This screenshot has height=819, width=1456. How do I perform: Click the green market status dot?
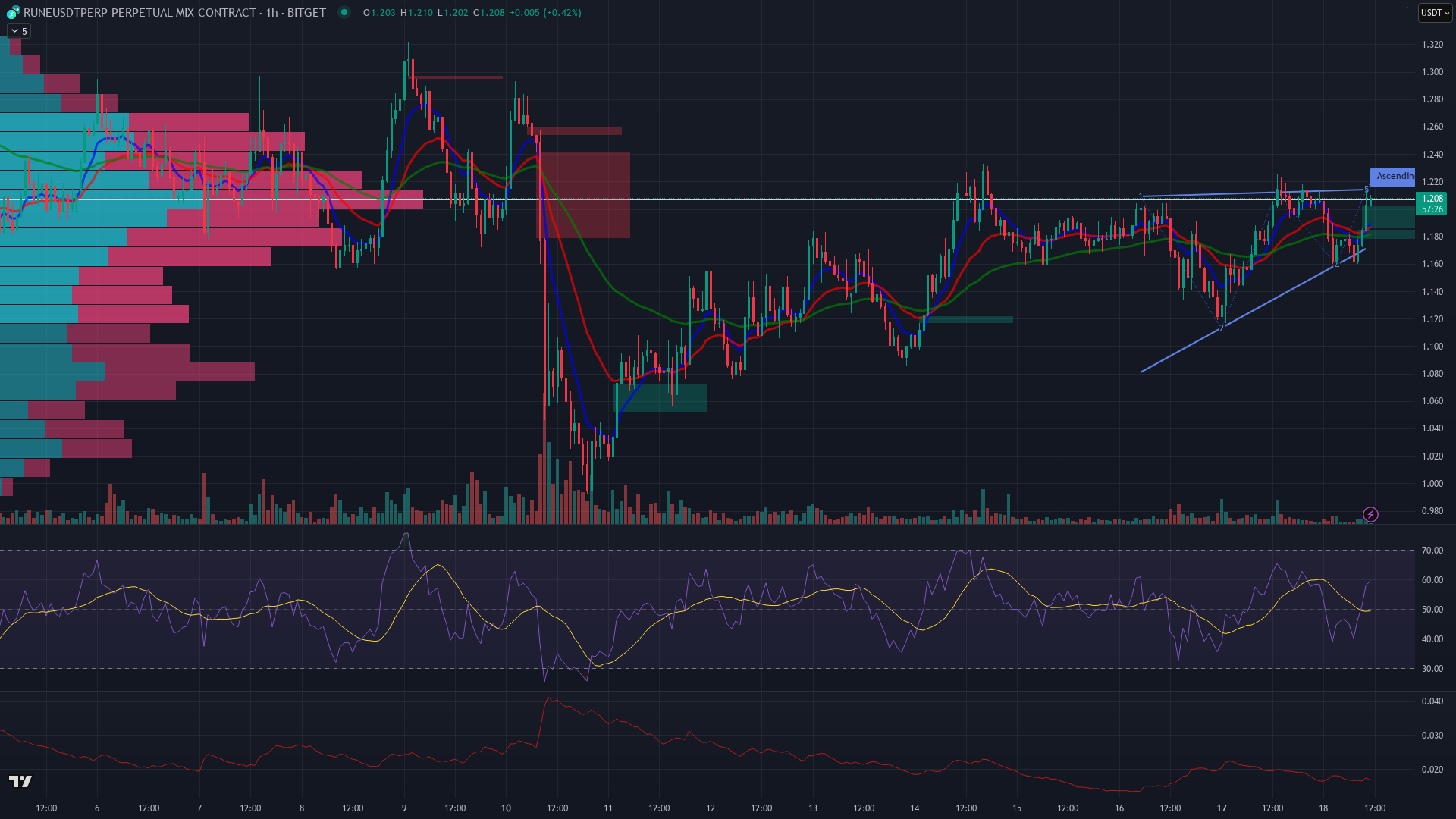[344, 12]
